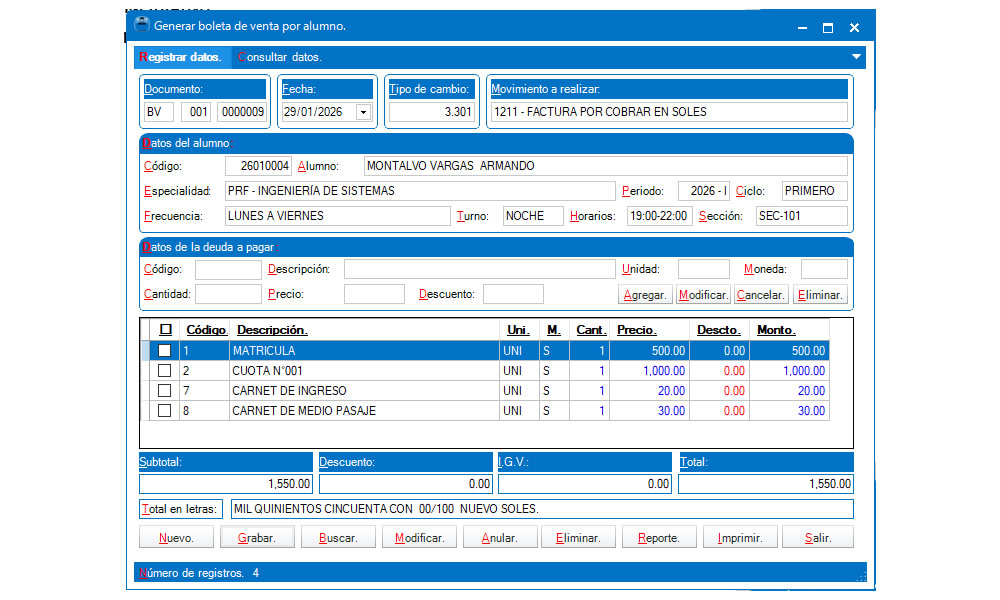Click the Buscar button
The image size is (1000, 600).
tap(338, 538)
